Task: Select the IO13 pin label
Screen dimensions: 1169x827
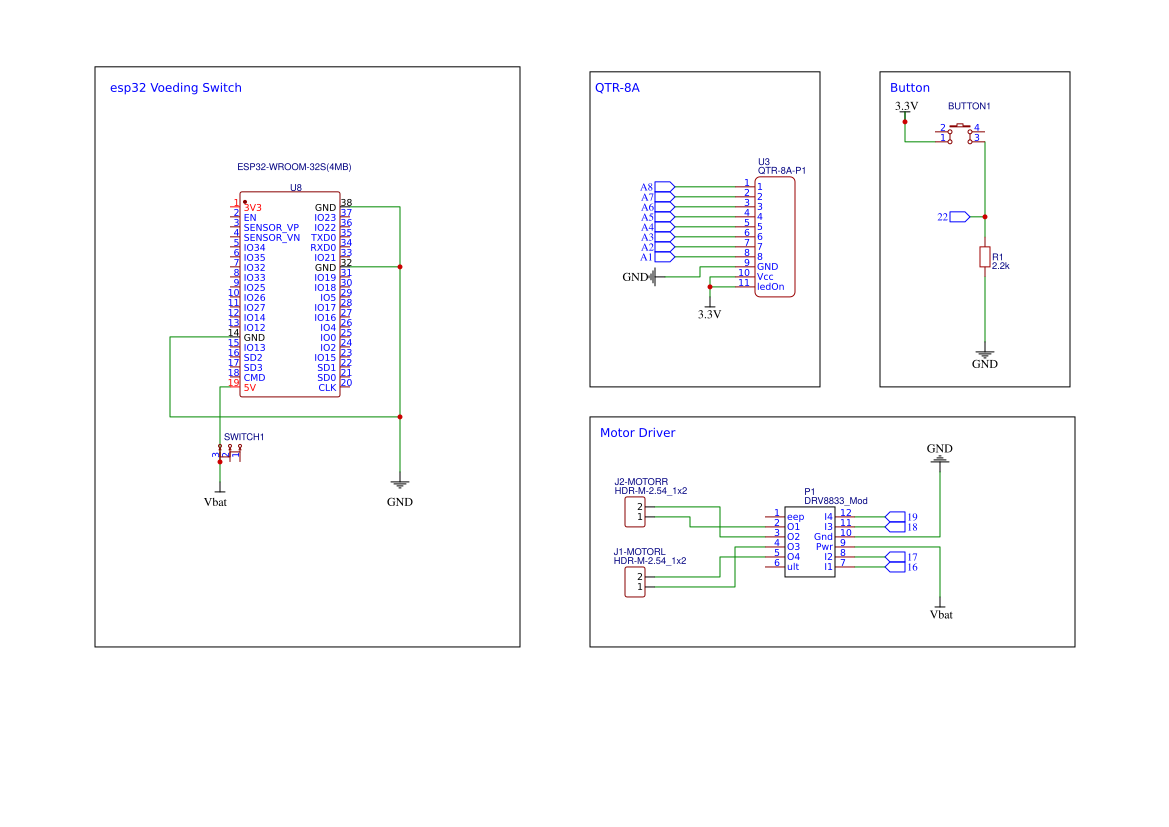Action: [x=254, y=348]
